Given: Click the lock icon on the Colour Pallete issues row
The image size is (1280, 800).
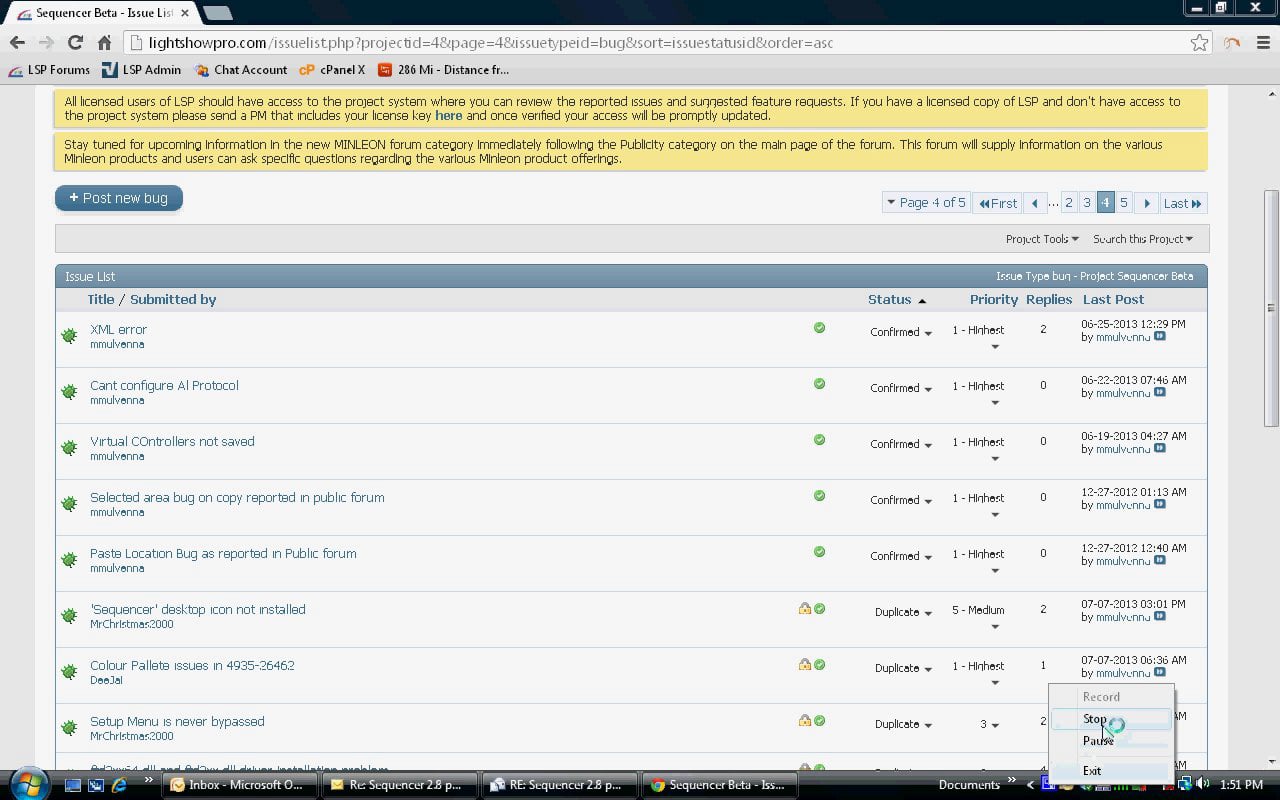Looking at the screenshot, I should (804, 664).
